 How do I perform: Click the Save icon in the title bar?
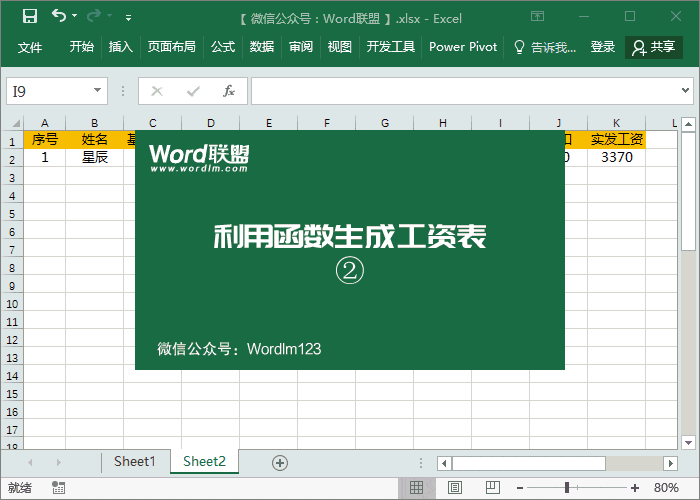[30, 16]
